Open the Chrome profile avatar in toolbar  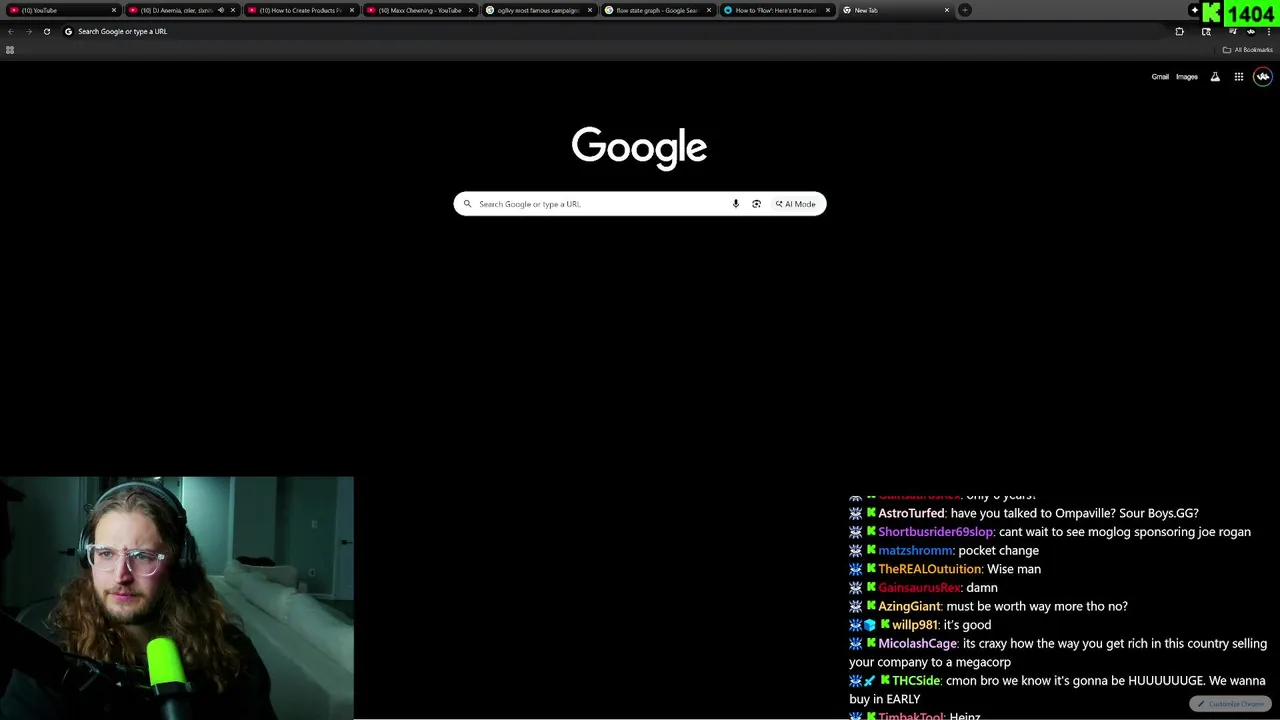pos(1251,31)
